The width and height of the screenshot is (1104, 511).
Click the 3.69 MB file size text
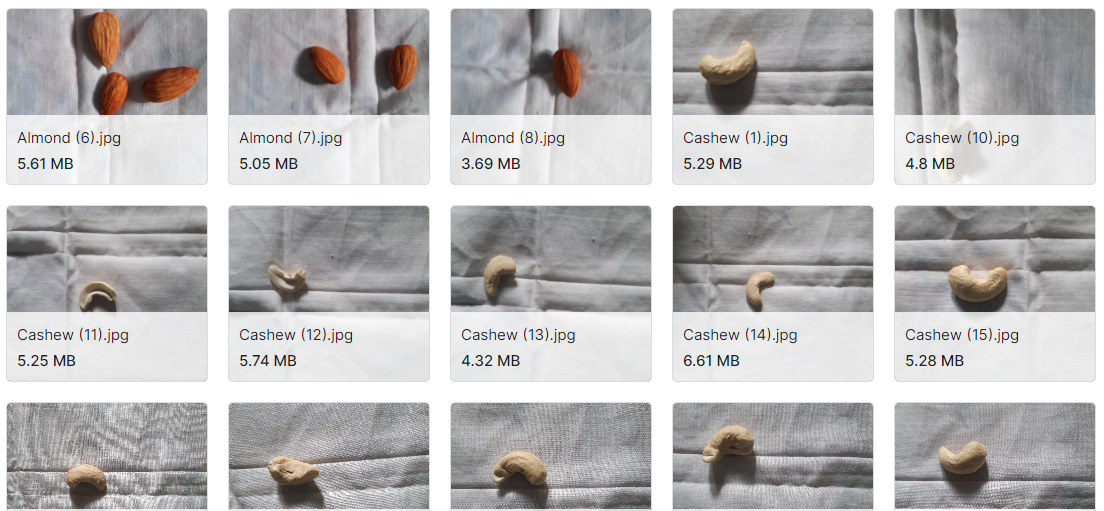[x=491, y=164]
